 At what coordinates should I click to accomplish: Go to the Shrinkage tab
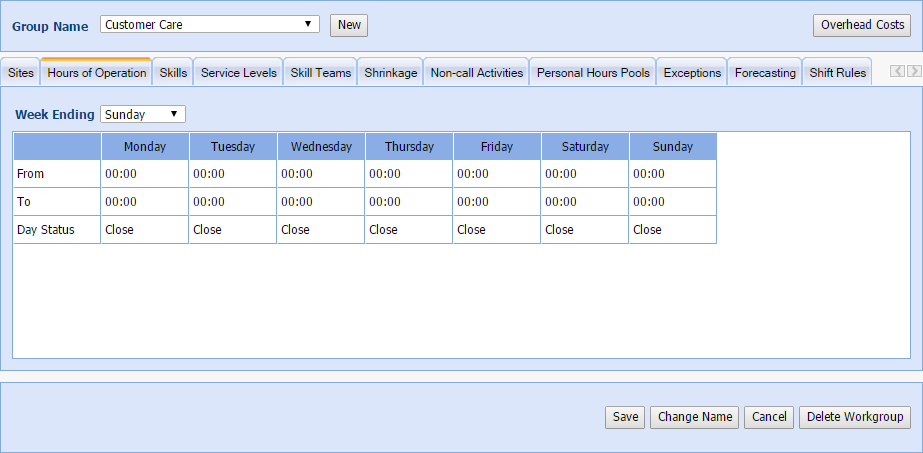click(x=390, y=73)
